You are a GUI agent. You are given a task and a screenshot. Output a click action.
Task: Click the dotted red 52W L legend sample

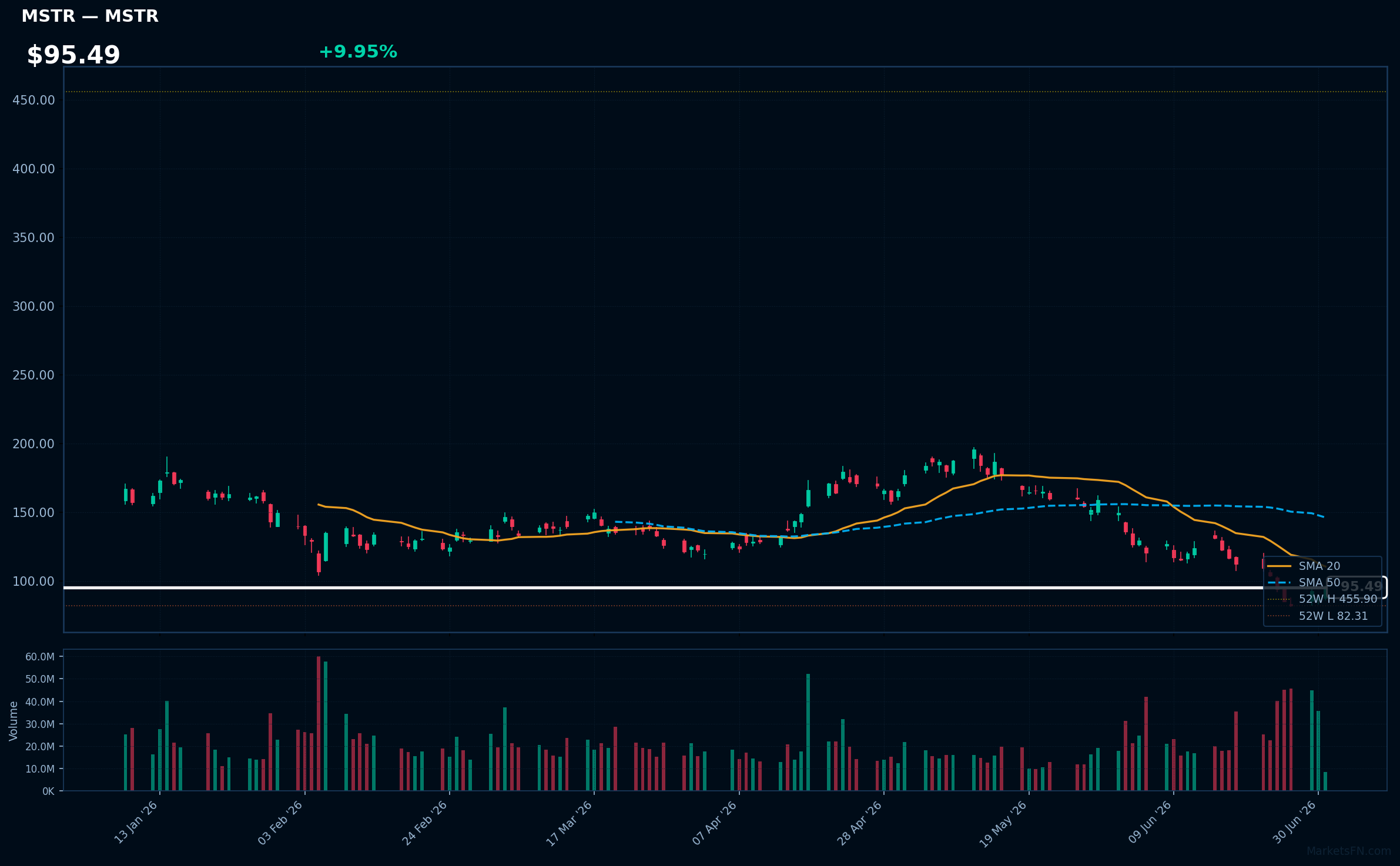pyautogui.click(x=1279, y=616)
